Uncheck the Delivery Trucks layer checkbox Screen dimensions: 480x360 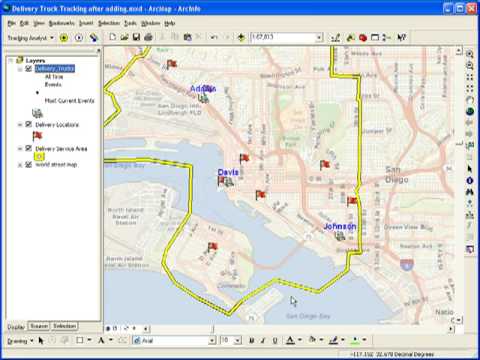point(29,68)
